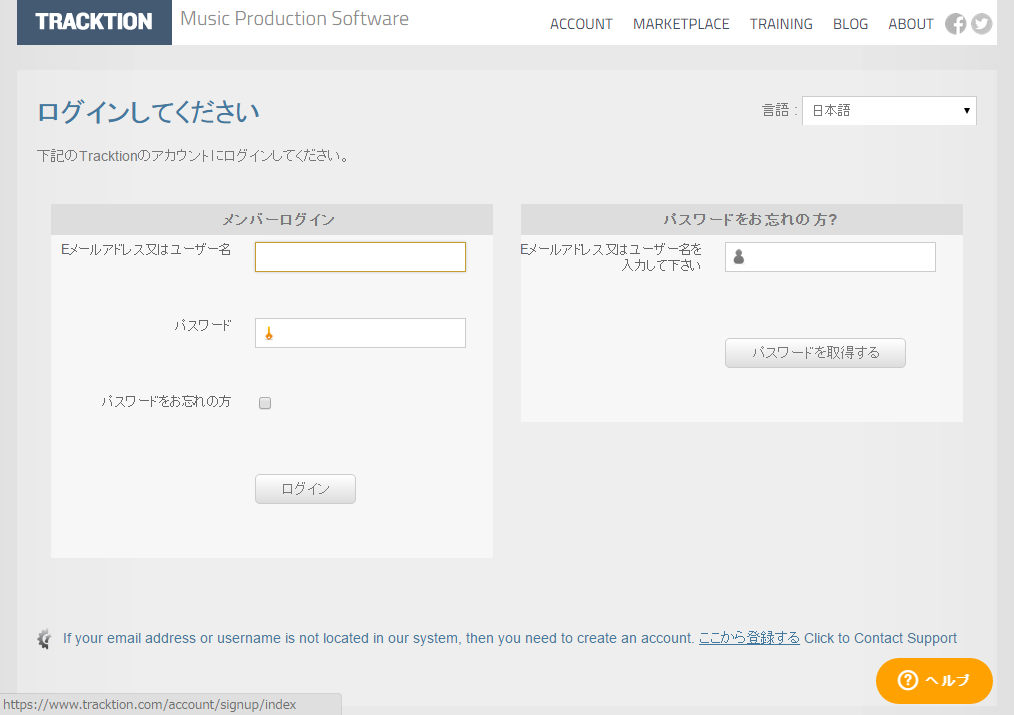Focus the password recovery email field

830,257
